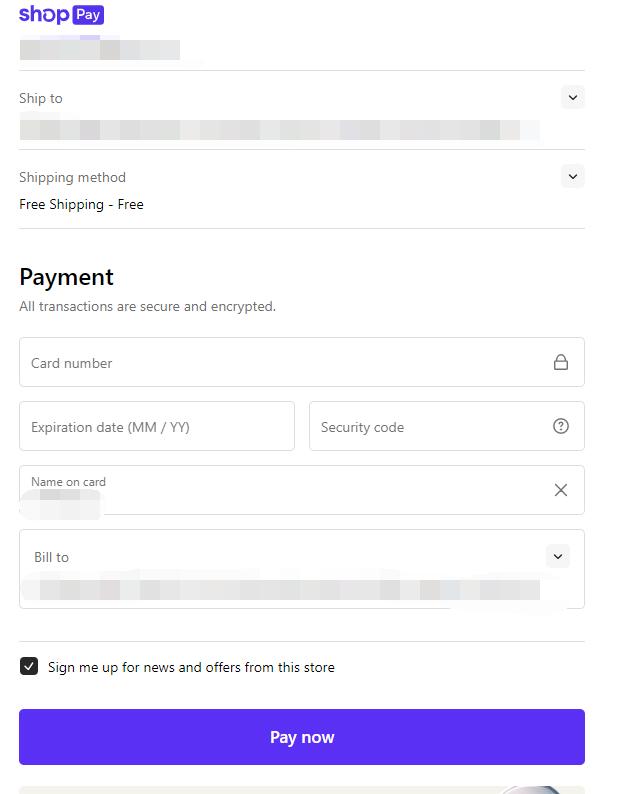Click the 'Sign me up for news' label text

coord(191,667)
